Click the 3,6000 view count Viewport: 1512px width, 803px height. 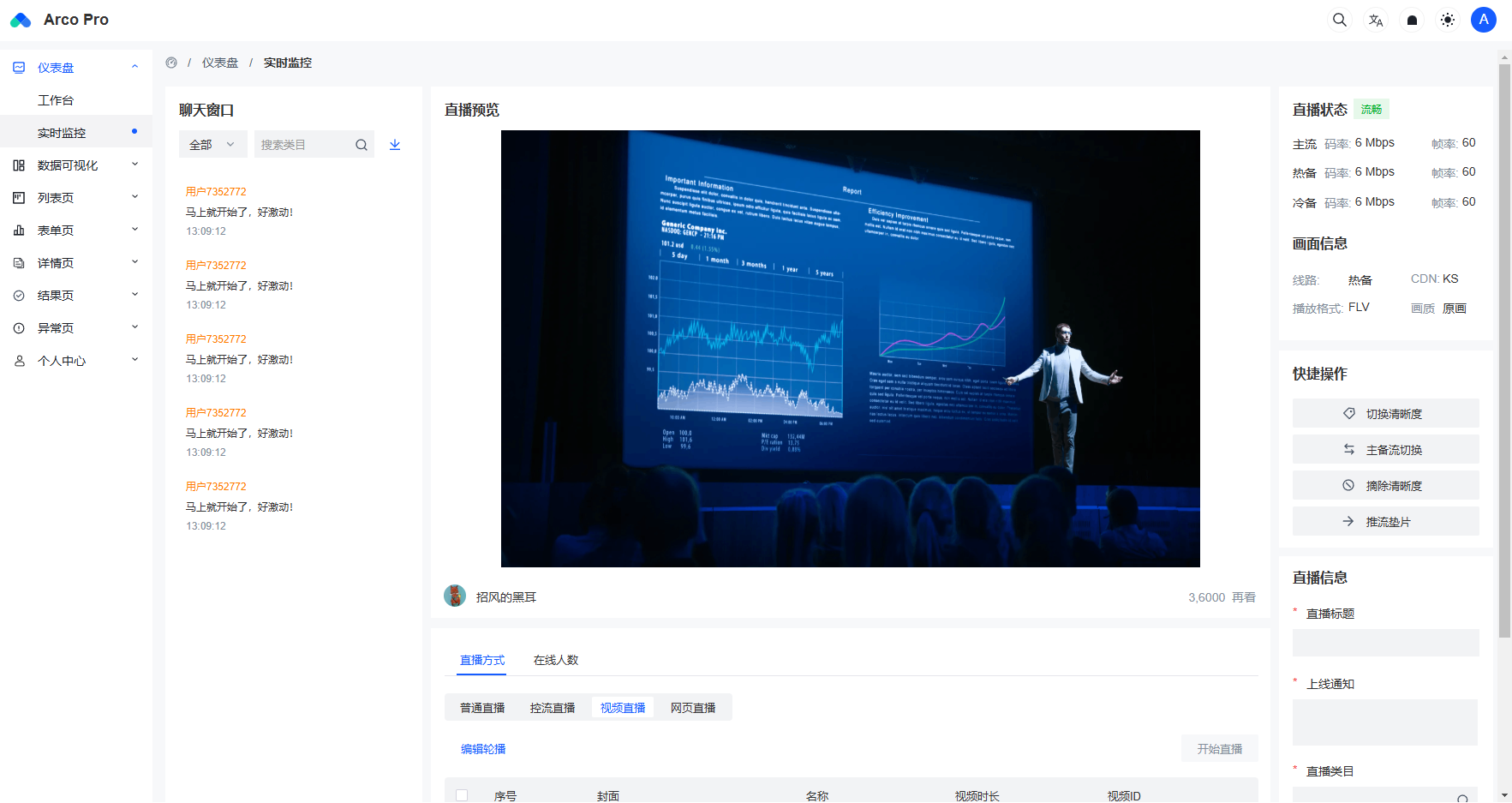point(1206,597)
